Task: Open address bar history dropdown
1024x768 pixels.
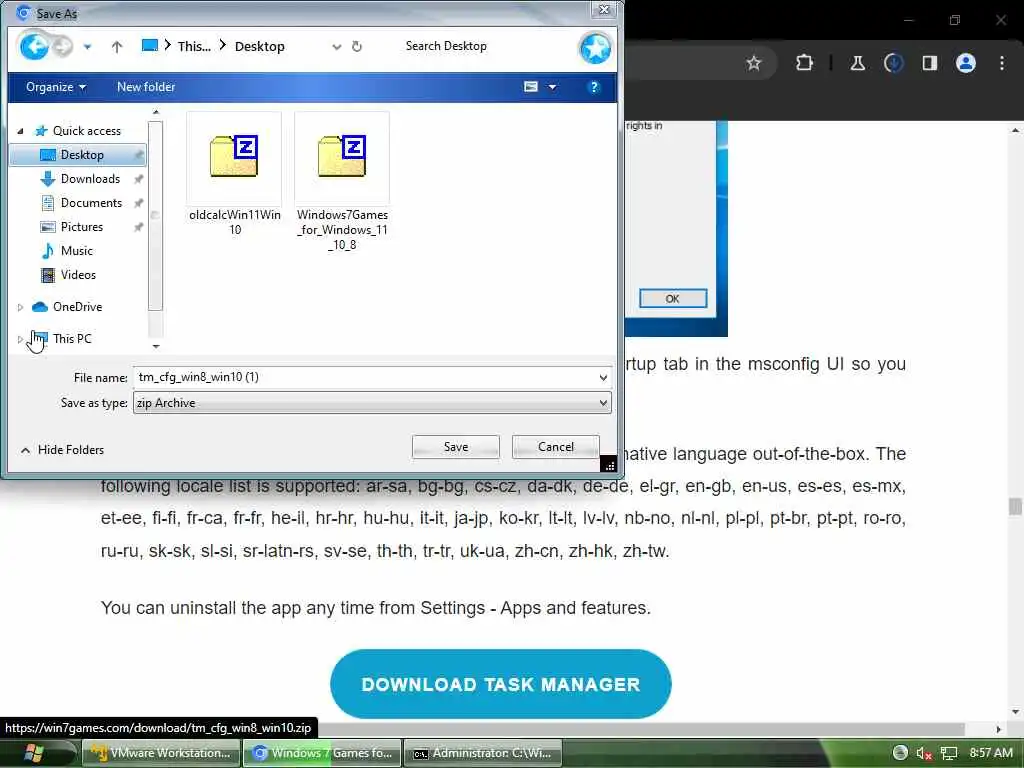Action: [336, 46]
